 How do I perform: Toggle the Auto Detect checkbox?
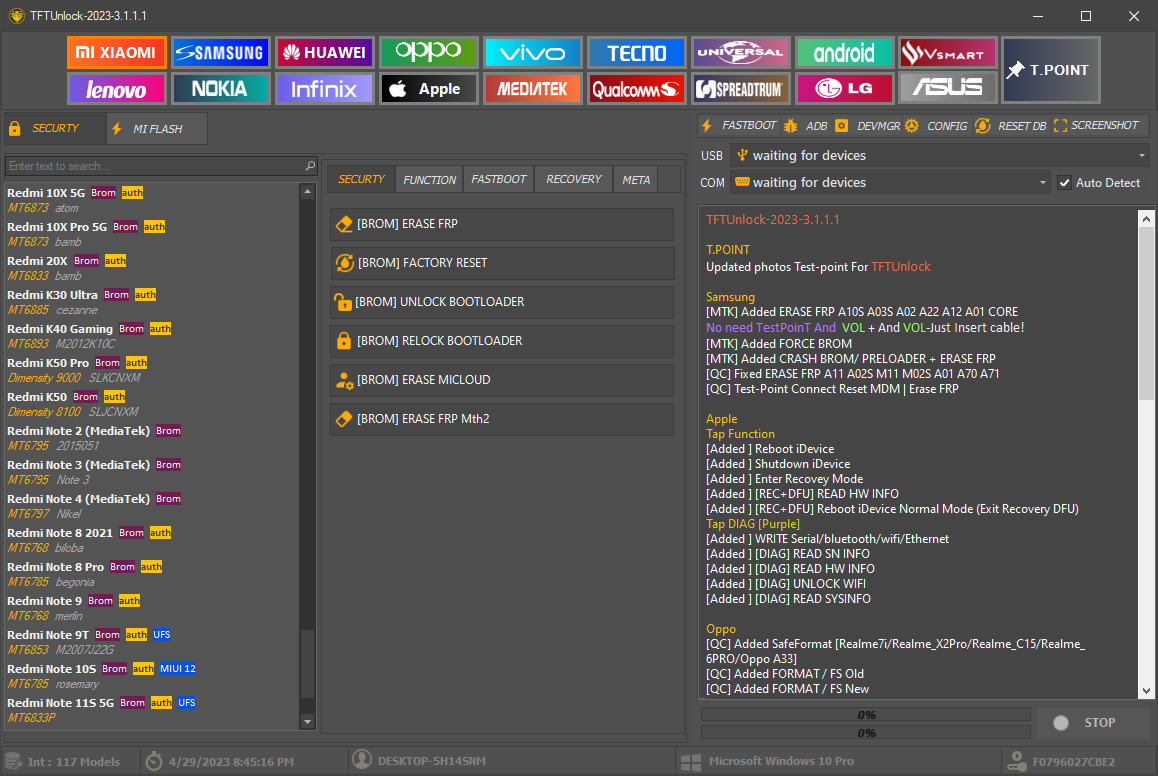1064,183
